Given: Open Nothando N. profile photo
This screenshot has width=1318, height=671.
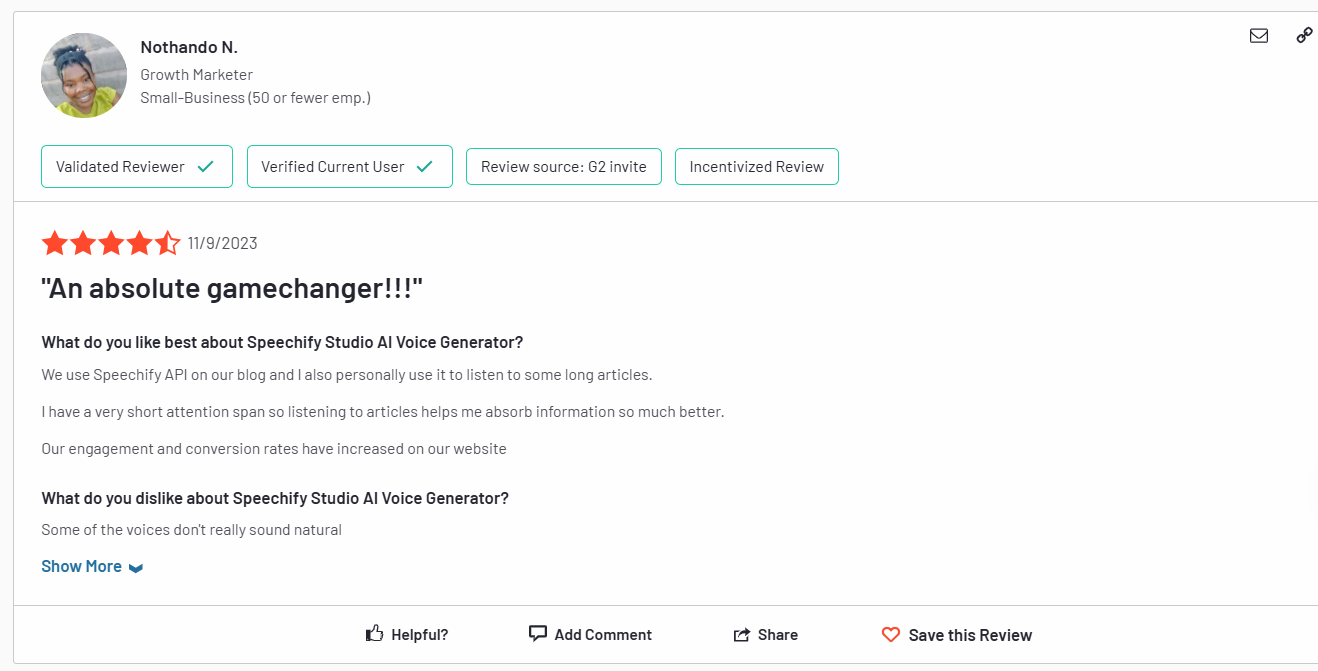Looking at the screenshot, I should pyautogui.click(x=84, y=76).
